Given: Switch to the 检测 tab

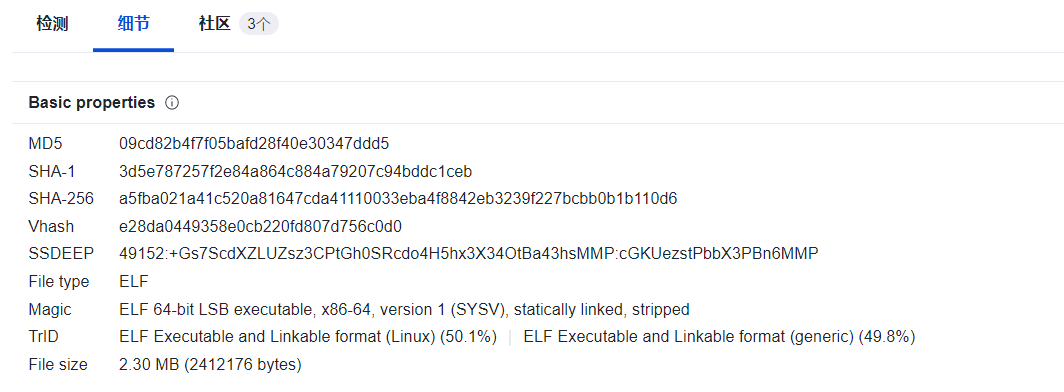Looking at the screenshot, I should [52, 24].
